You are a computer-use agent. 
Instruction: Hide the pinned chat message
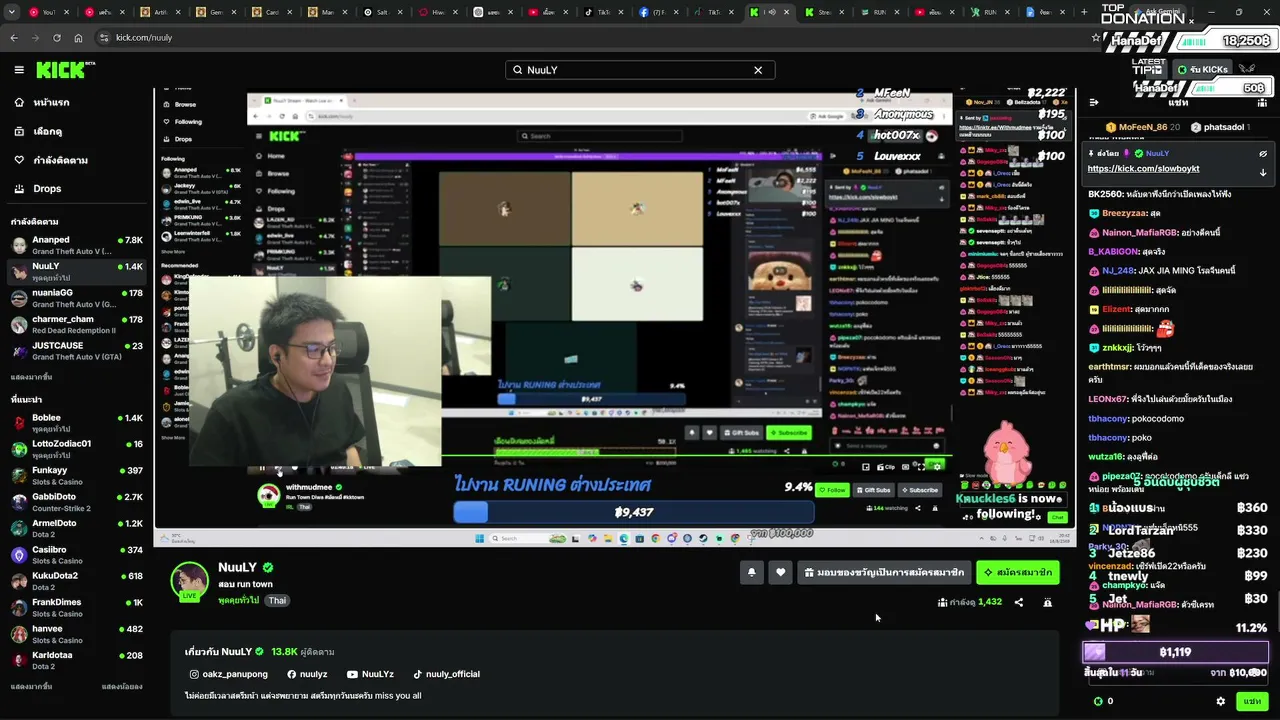1263,154
